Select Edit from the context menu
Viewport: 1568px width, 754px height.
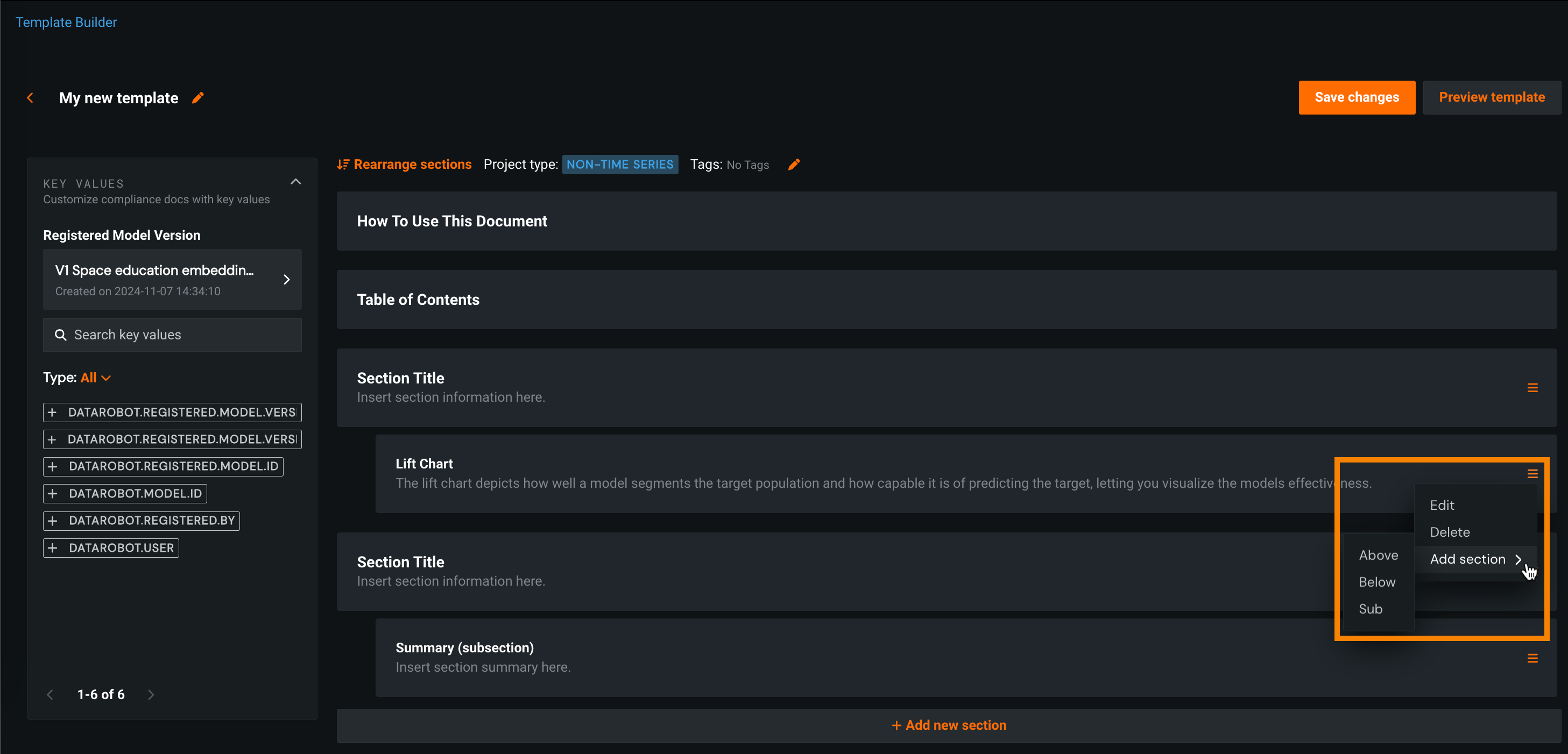click(x=1442, y=505)
